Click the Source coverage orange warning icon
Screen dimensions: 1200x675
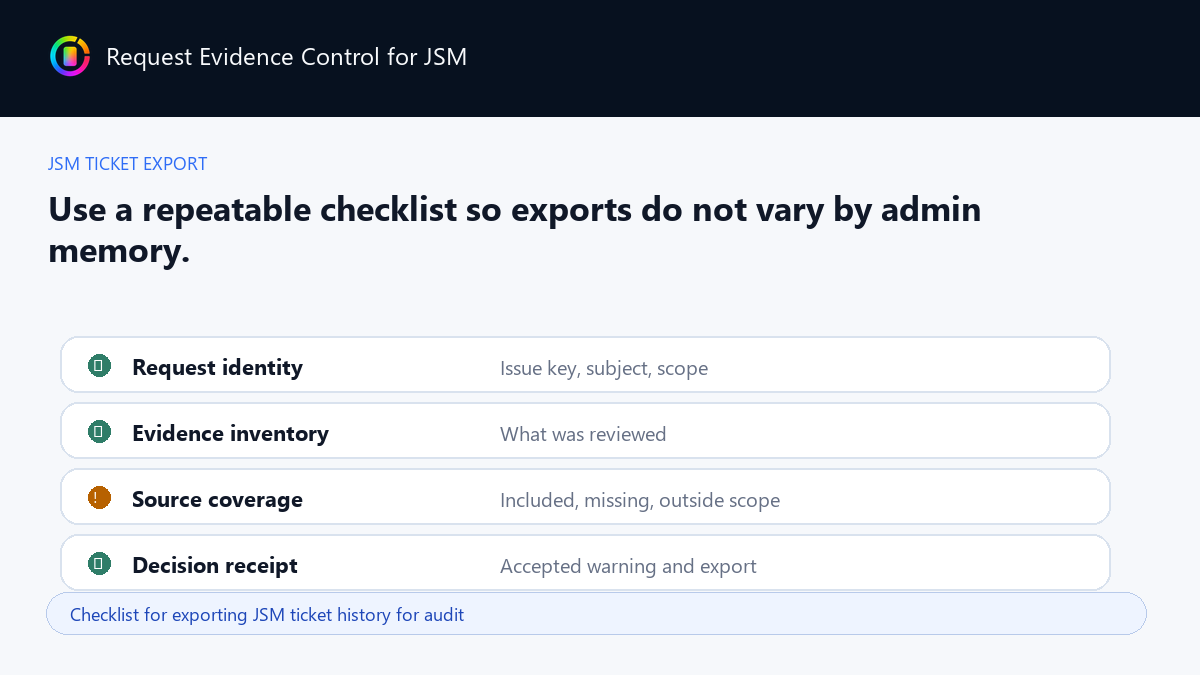coord(99,498)
